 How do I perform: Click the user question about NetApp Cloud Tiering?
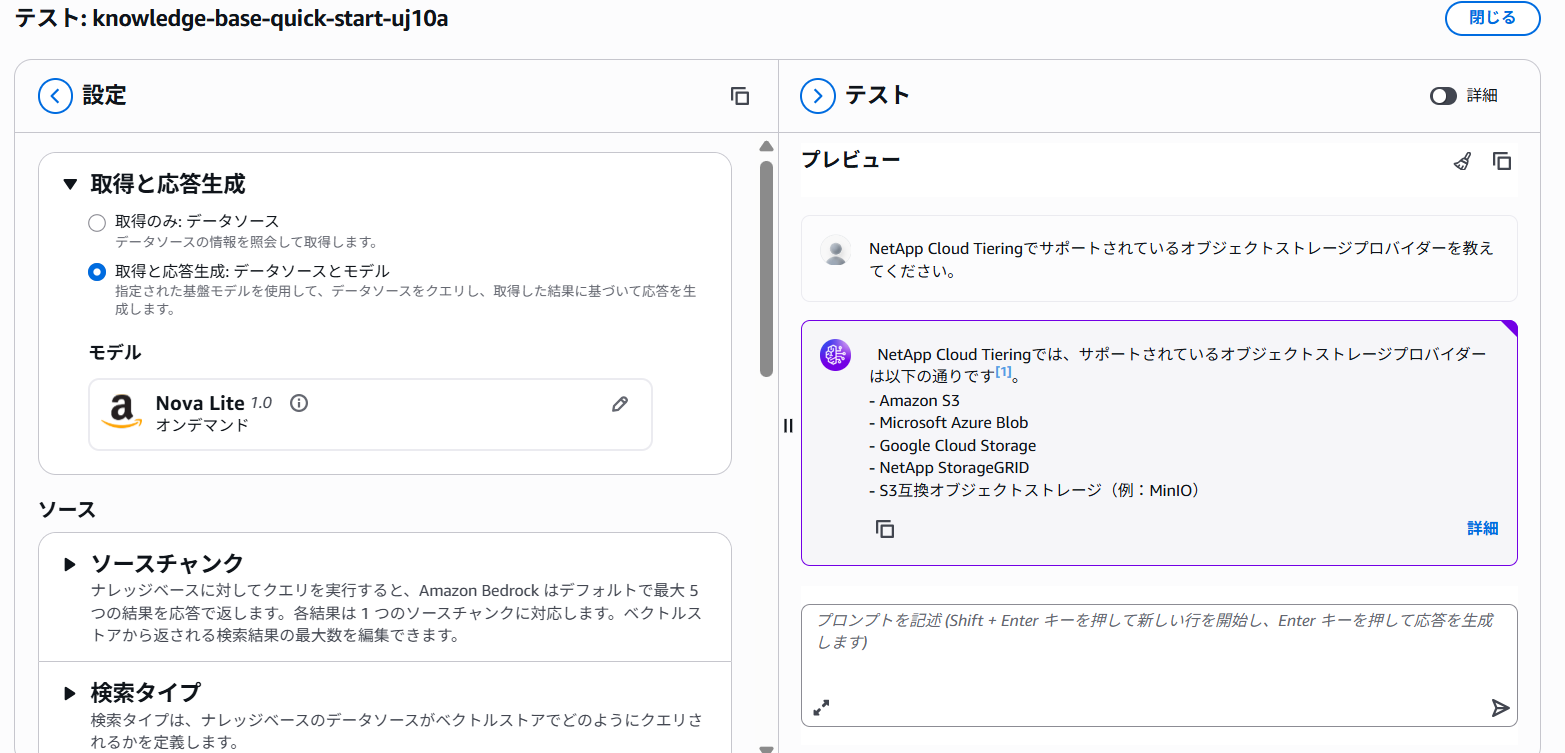point(1181,259)
